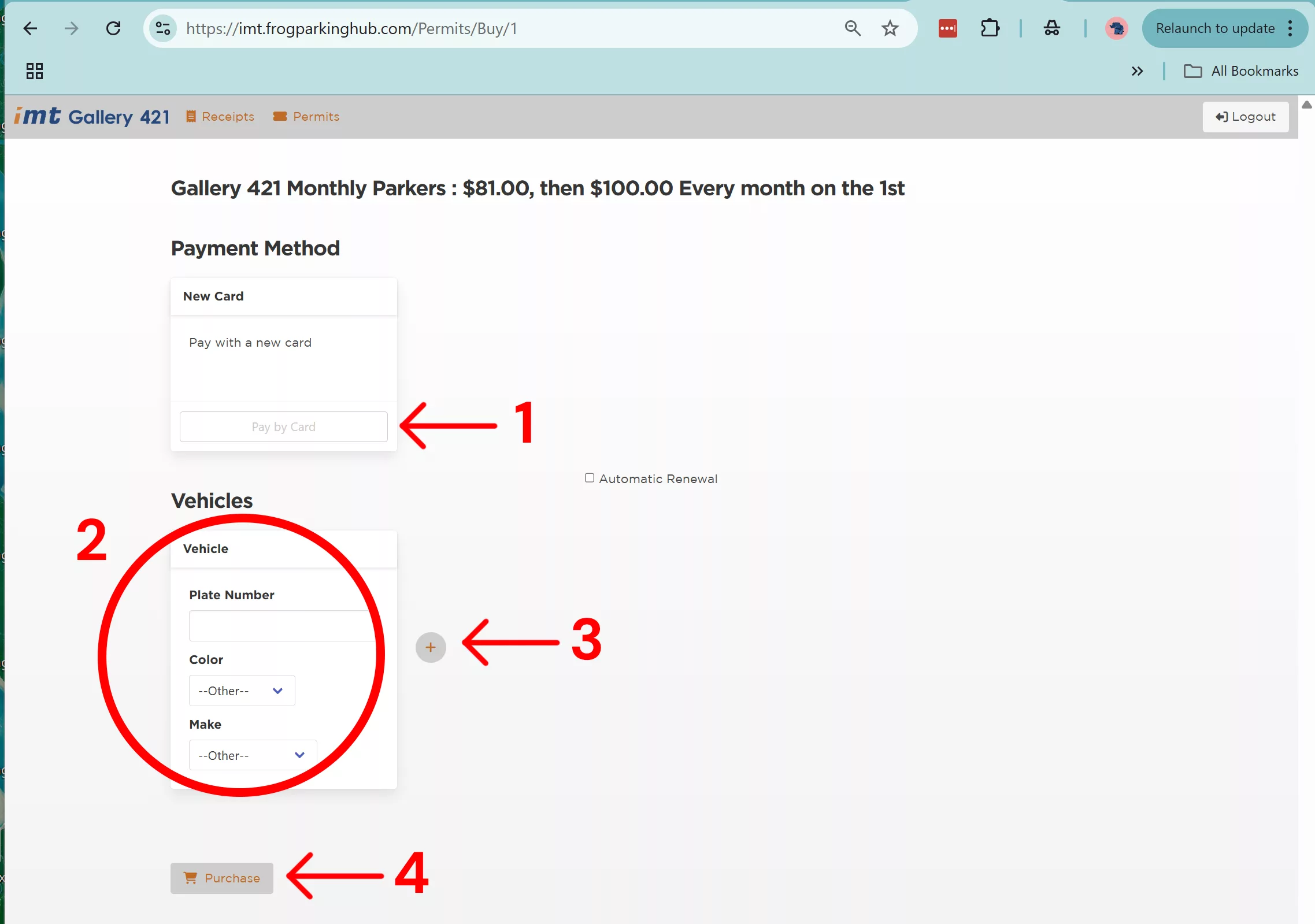Expand the Color dropdown

click(x=242, y=691)
